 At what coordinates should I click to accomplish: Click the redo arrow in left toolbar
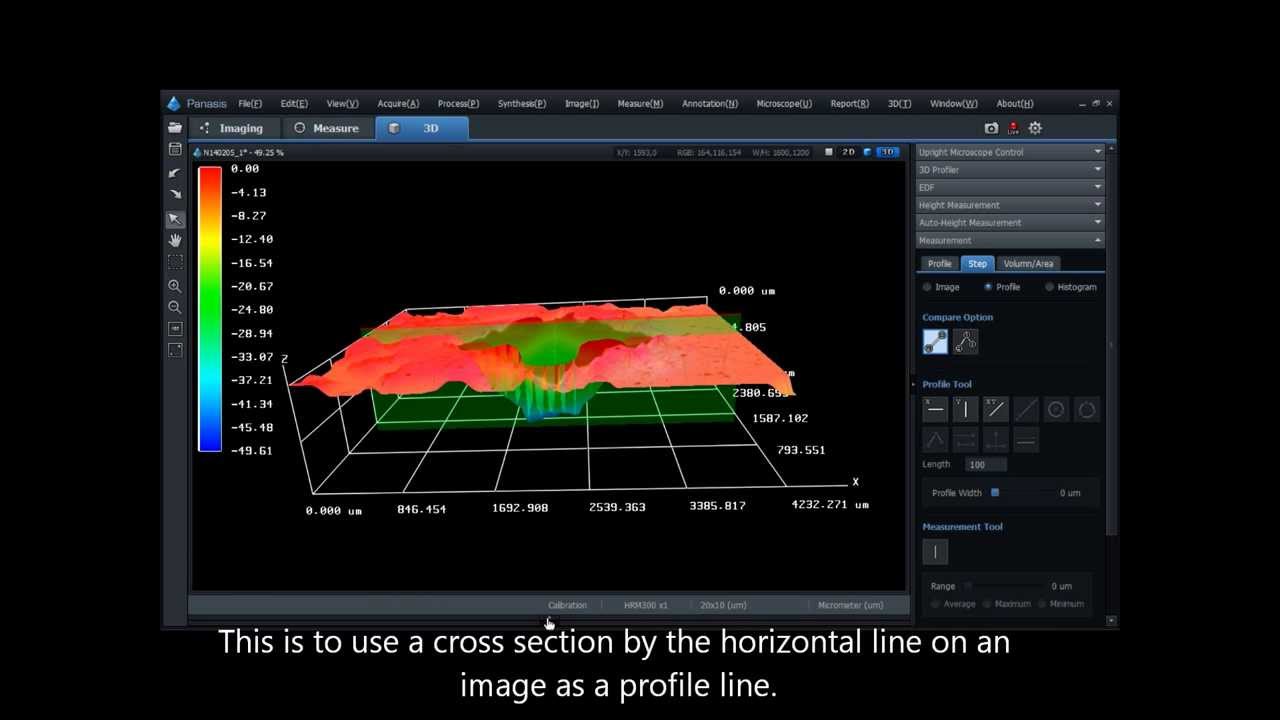click(x=175, y=194)
